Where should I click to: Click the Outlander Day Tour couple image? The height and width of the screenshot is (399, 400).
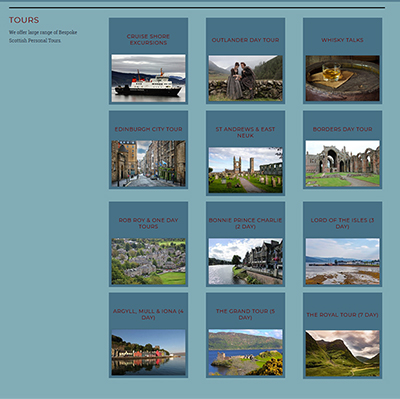pos(245,78)
